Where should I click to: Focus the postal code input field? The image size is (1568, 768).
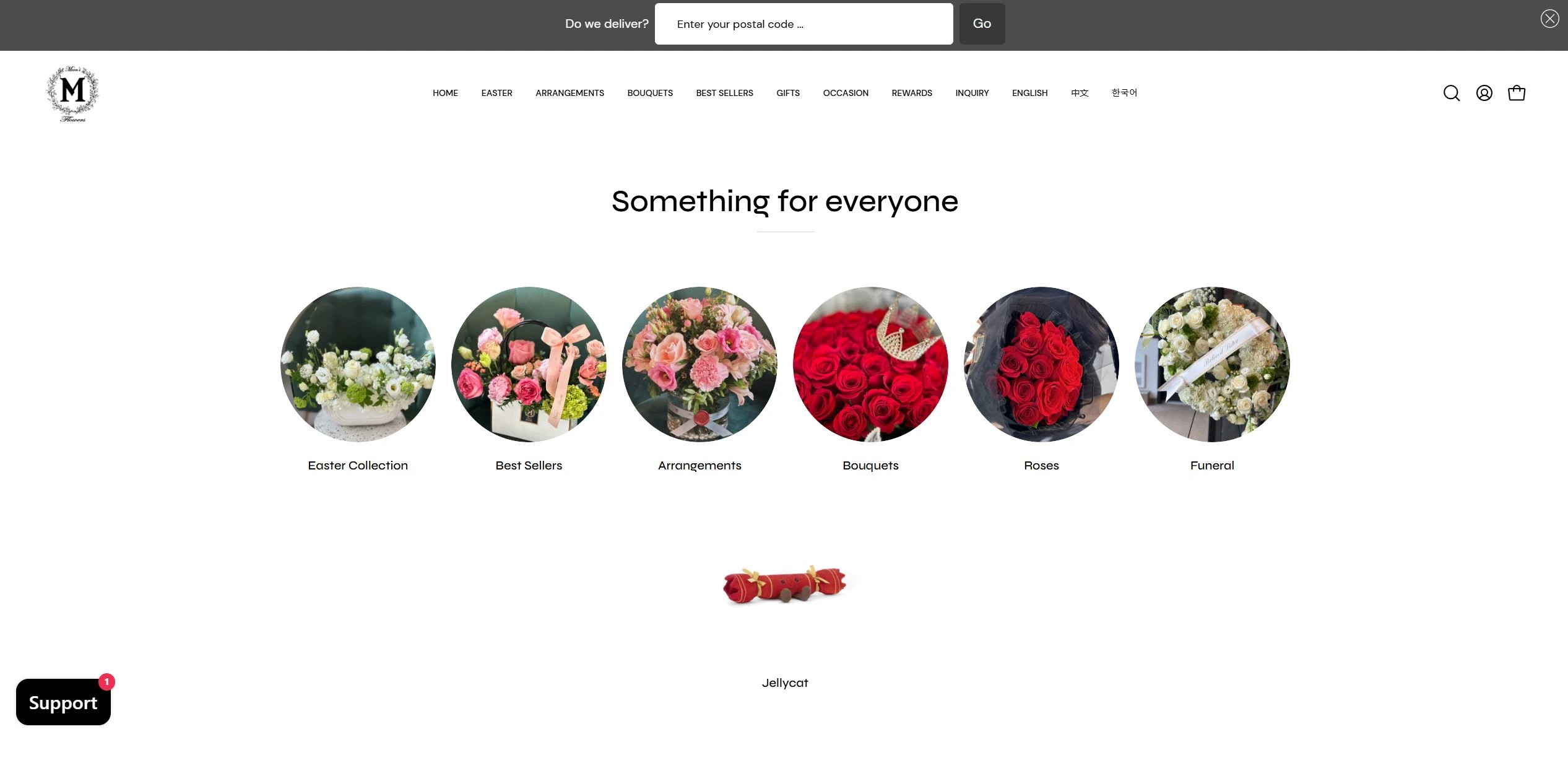803,24
